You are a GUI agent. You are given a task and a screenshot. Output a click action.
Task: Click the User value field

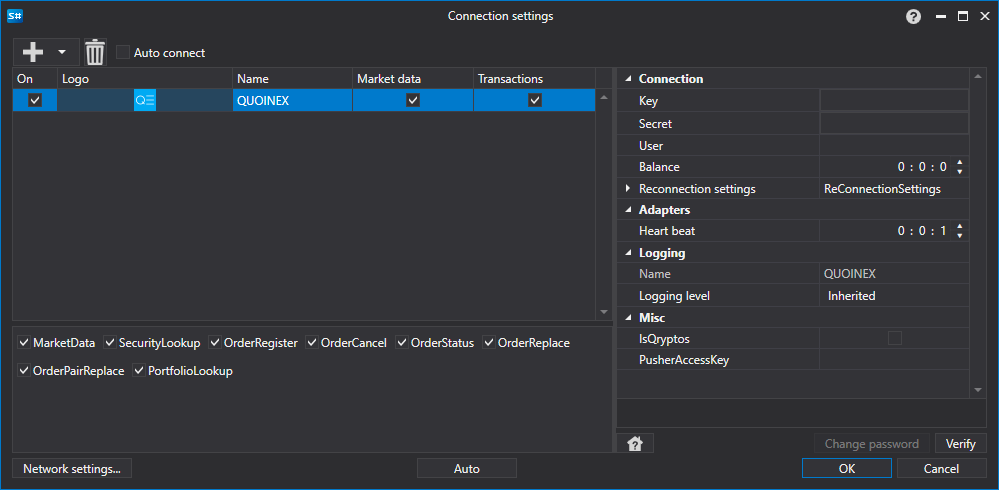pos(894,145)
